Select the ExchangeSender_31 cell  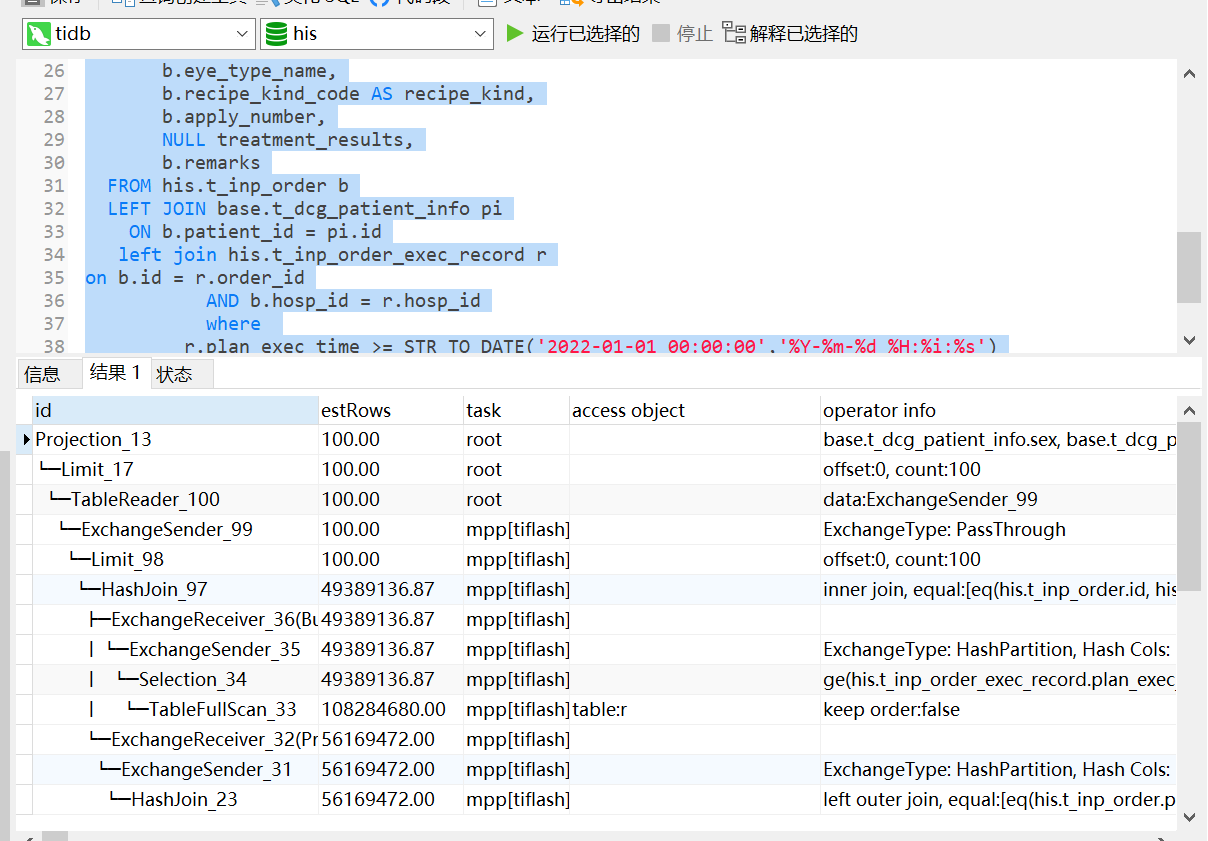tap(175, 770)
